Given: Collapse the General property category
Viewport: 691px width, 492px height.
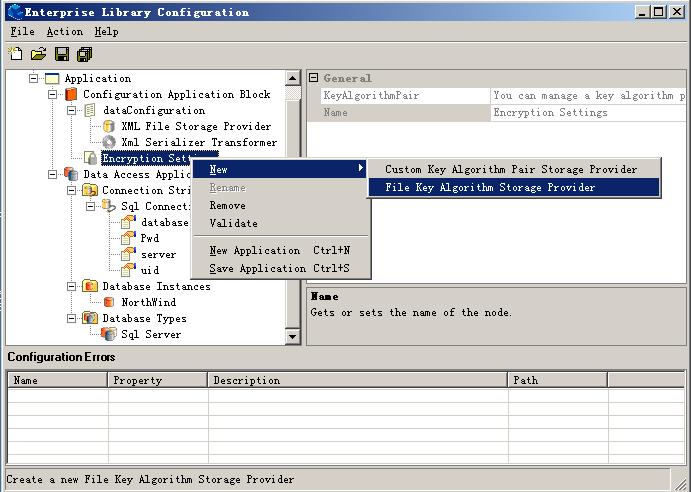Looking at the screenshot, I should [x=313, y=78].
